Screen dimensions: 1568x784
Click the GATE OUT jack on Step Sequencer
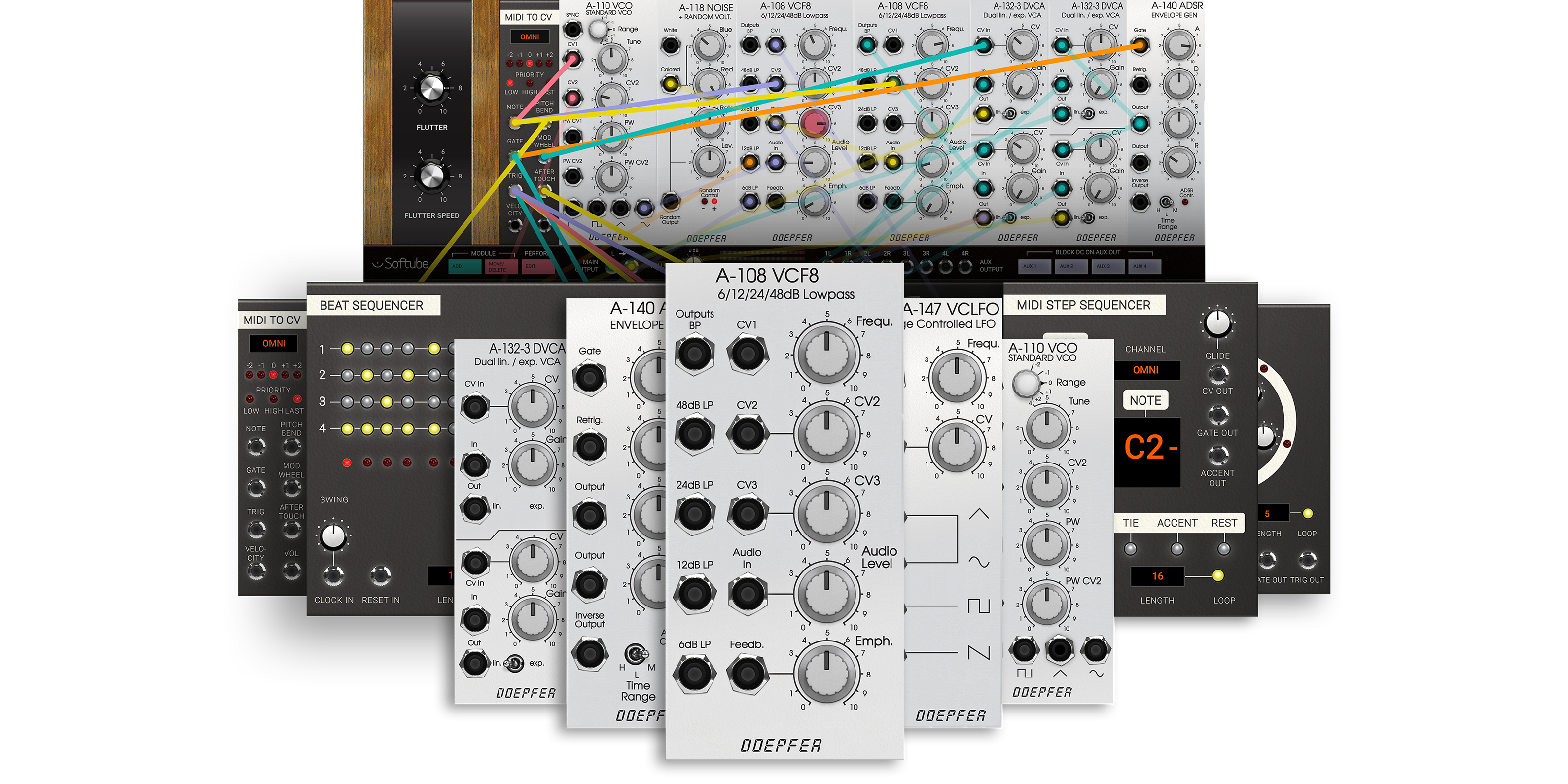tap(1217, 415)
